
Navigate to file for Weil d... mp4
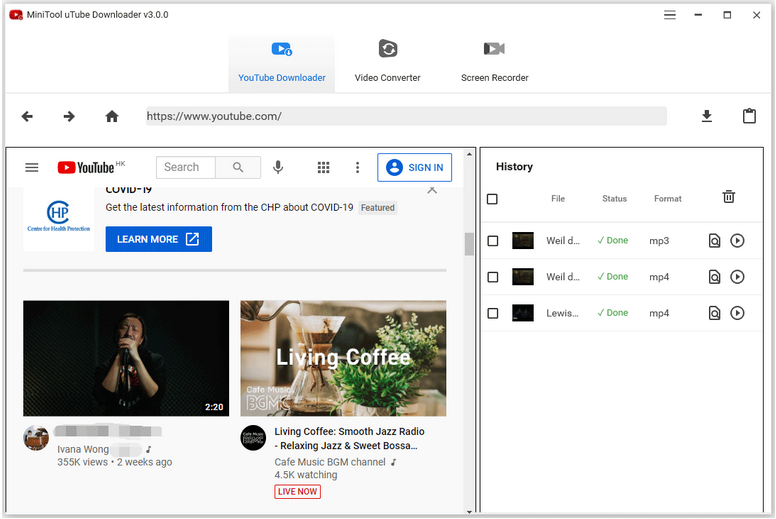click(714, 277)
